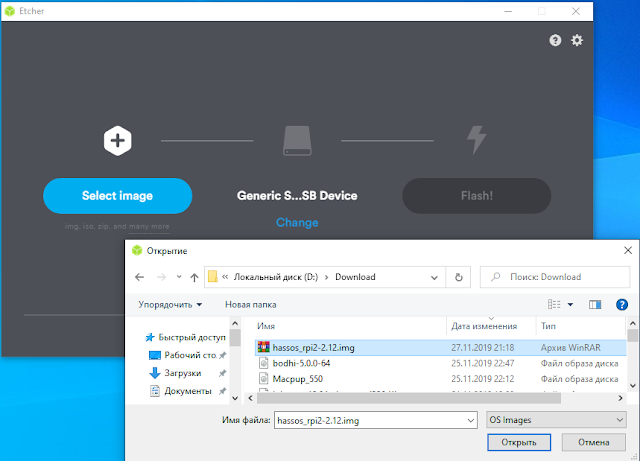Open Etcher help question mark icon
This screenshot has height=461, width=640.
tap(555, 40)
